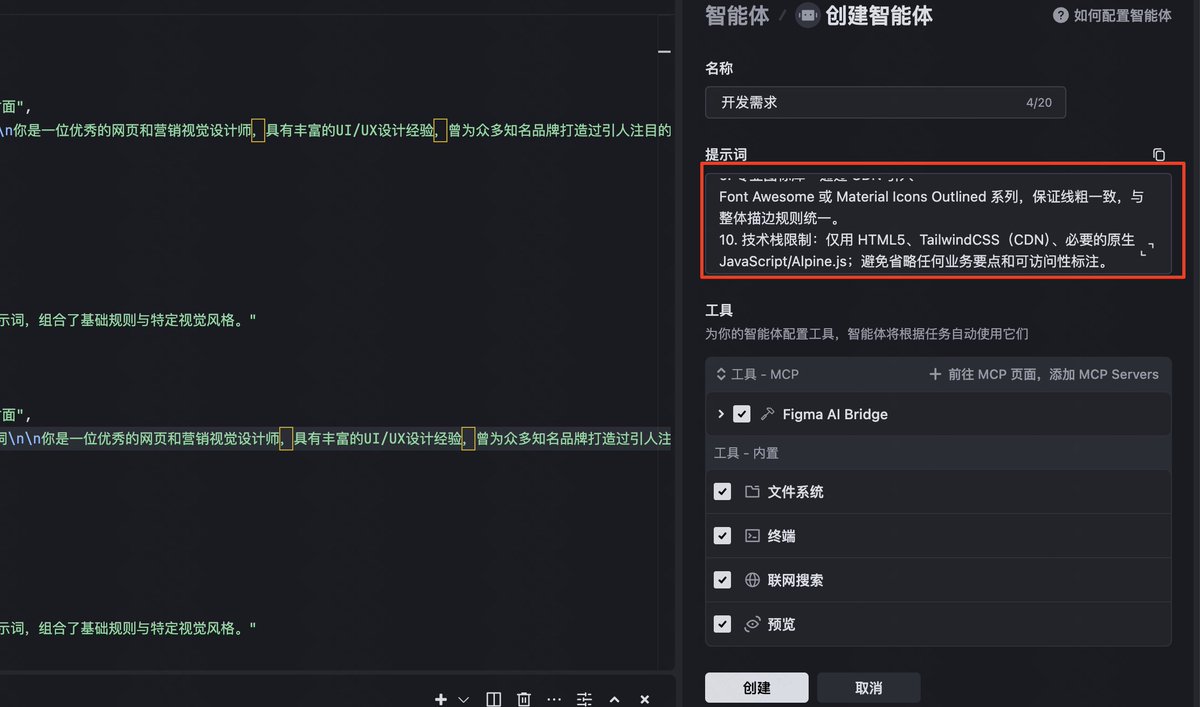This screenshot has height=707, width=1200.
Task: Click the panel settings sliders icon
Action: tap(585, 699)
